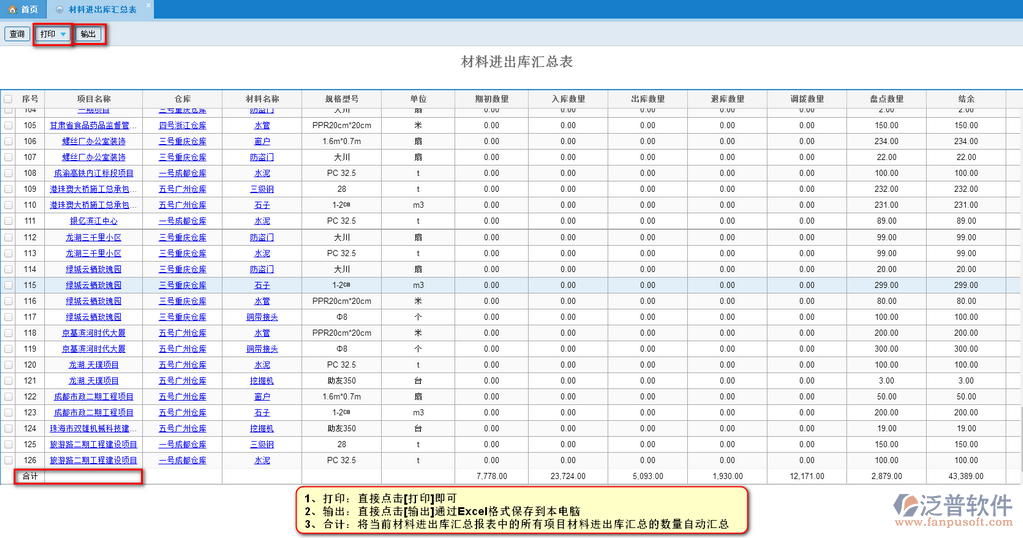Click the round icon on 材料进出库汇总表 tab

[60, 9]
